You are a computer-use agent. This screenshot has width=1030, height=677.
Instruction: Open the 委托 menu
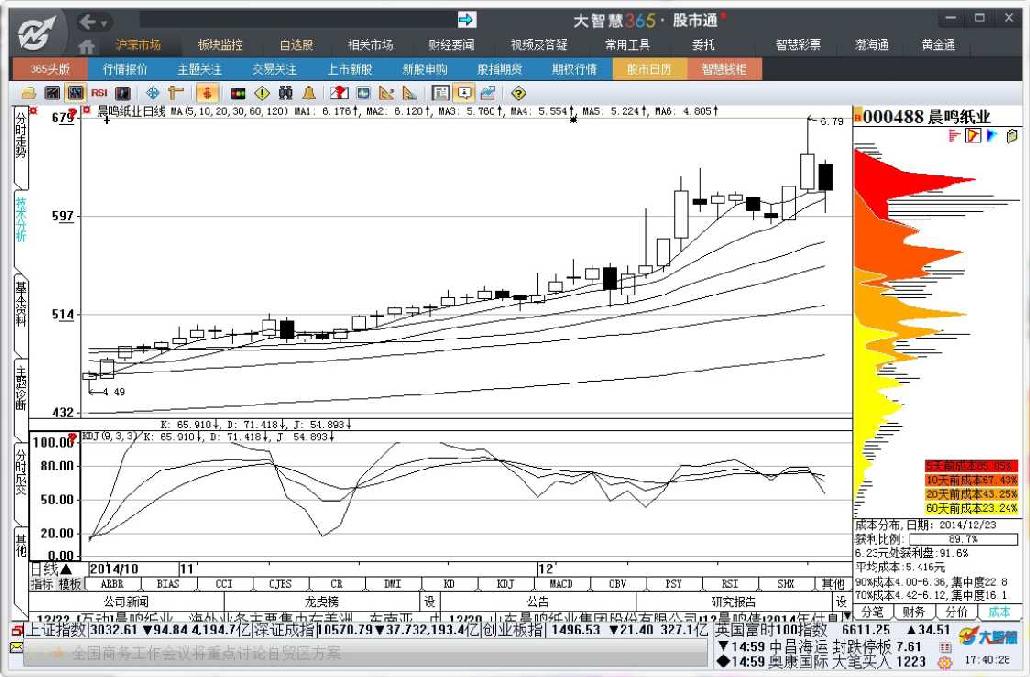pos(704,45)
